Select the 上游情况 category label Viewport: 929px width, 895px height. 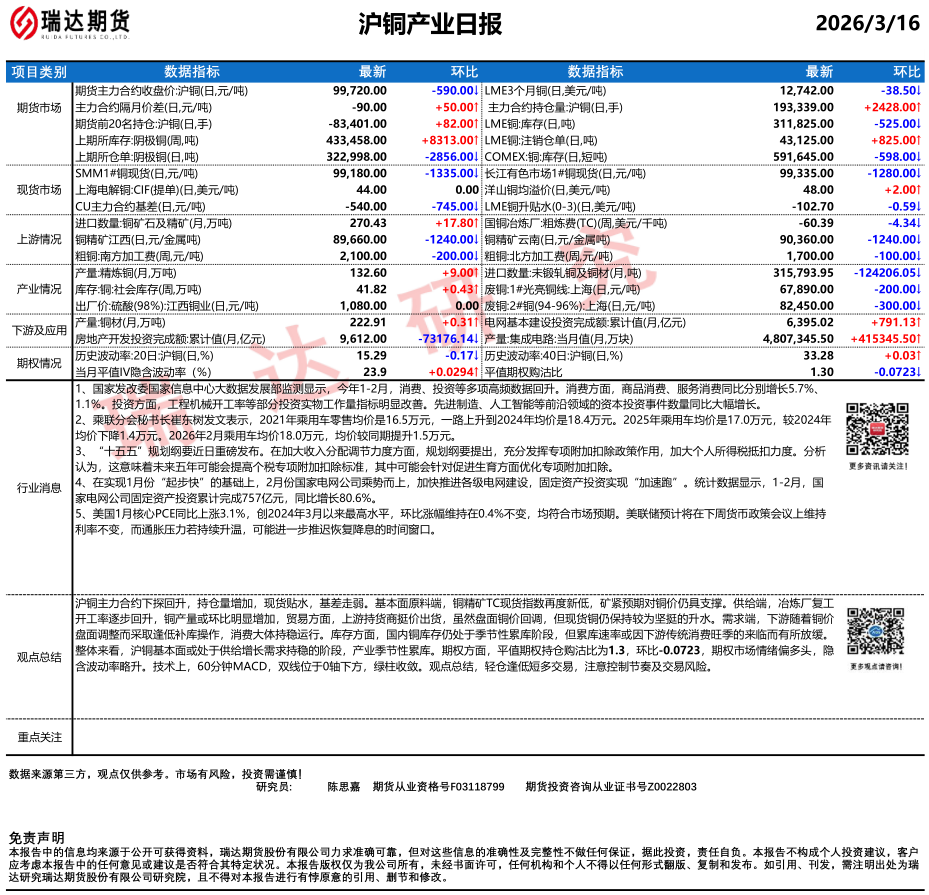[39, 240]
